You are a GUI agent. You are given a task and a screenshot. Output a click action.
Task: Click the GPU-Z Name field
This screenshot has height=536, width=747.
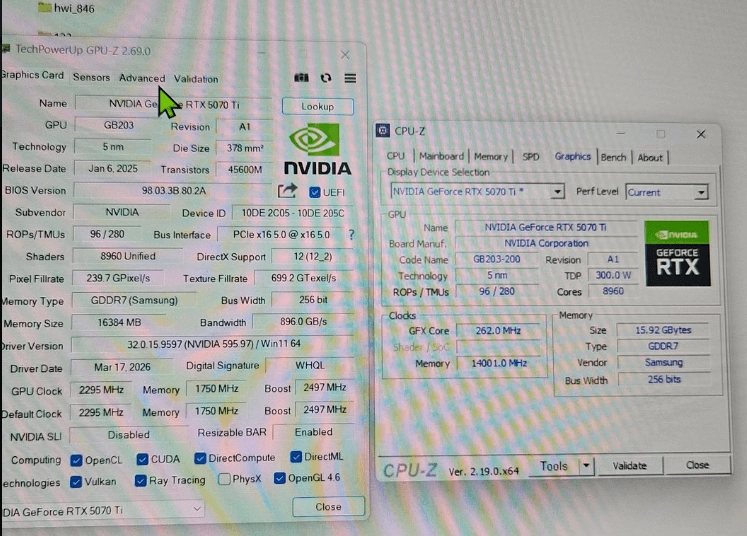[173, 104]
